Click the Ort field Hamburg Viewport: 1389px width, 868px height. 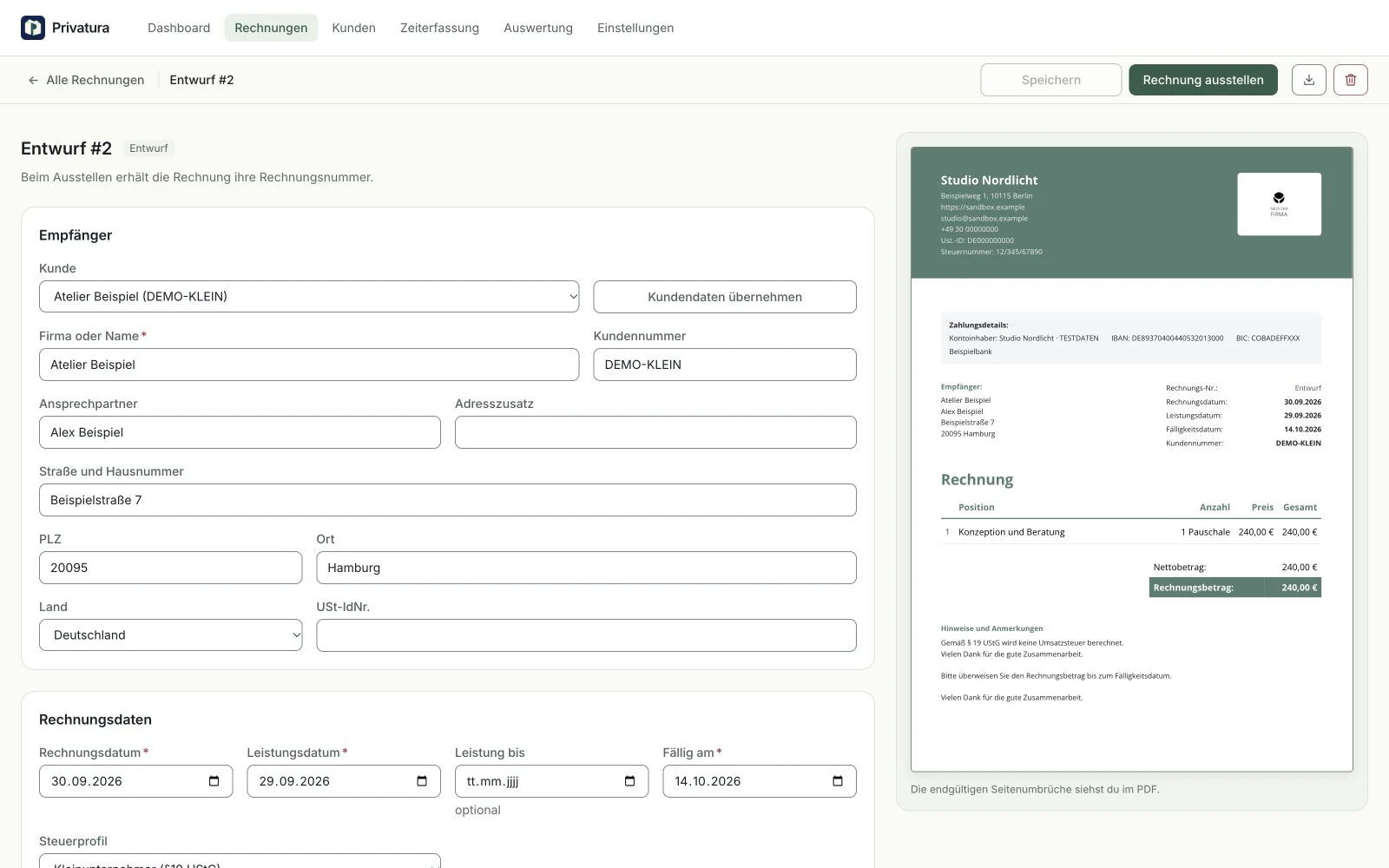coord(586,568)
